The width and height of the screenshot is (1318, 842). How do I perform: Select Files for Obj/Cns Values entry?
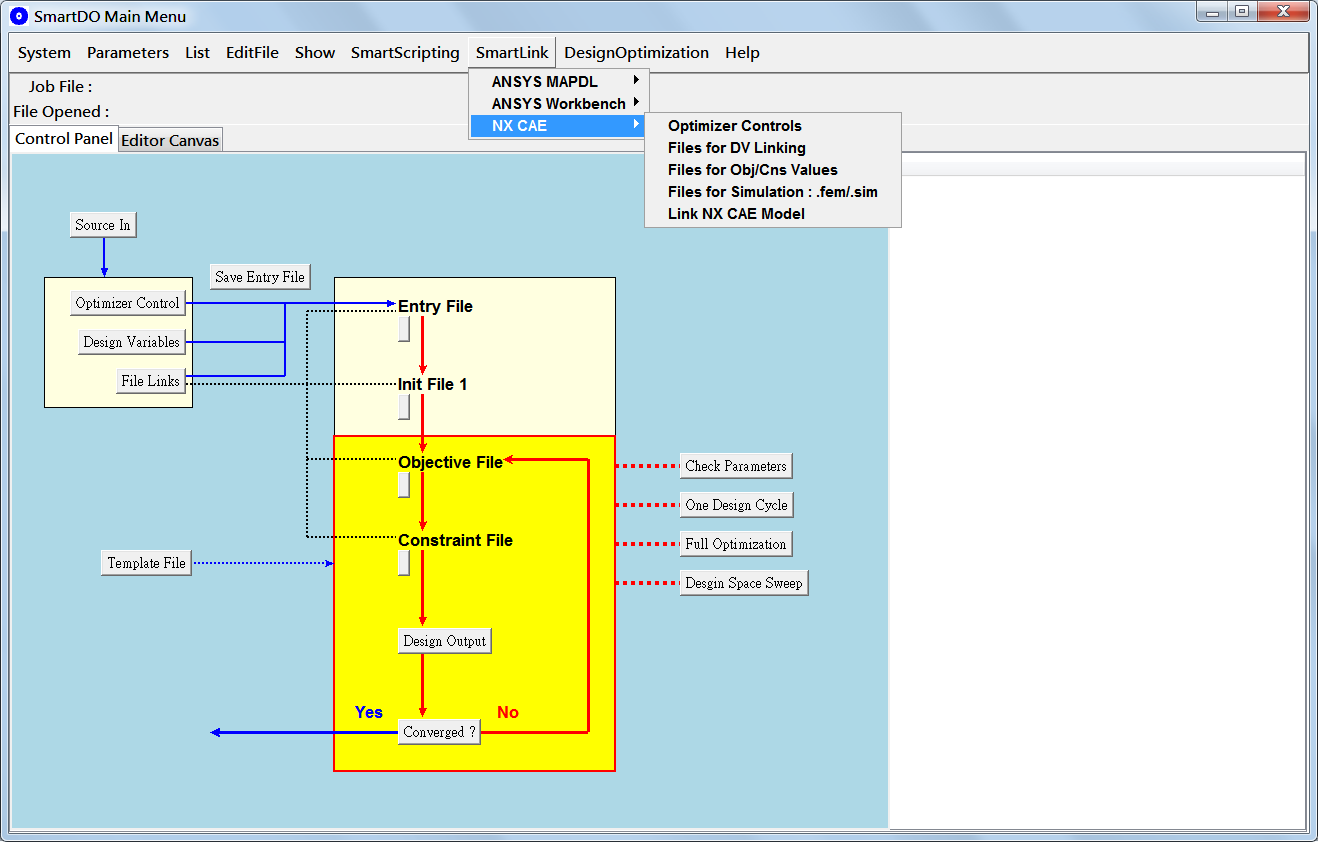click(x=753, y=170)
